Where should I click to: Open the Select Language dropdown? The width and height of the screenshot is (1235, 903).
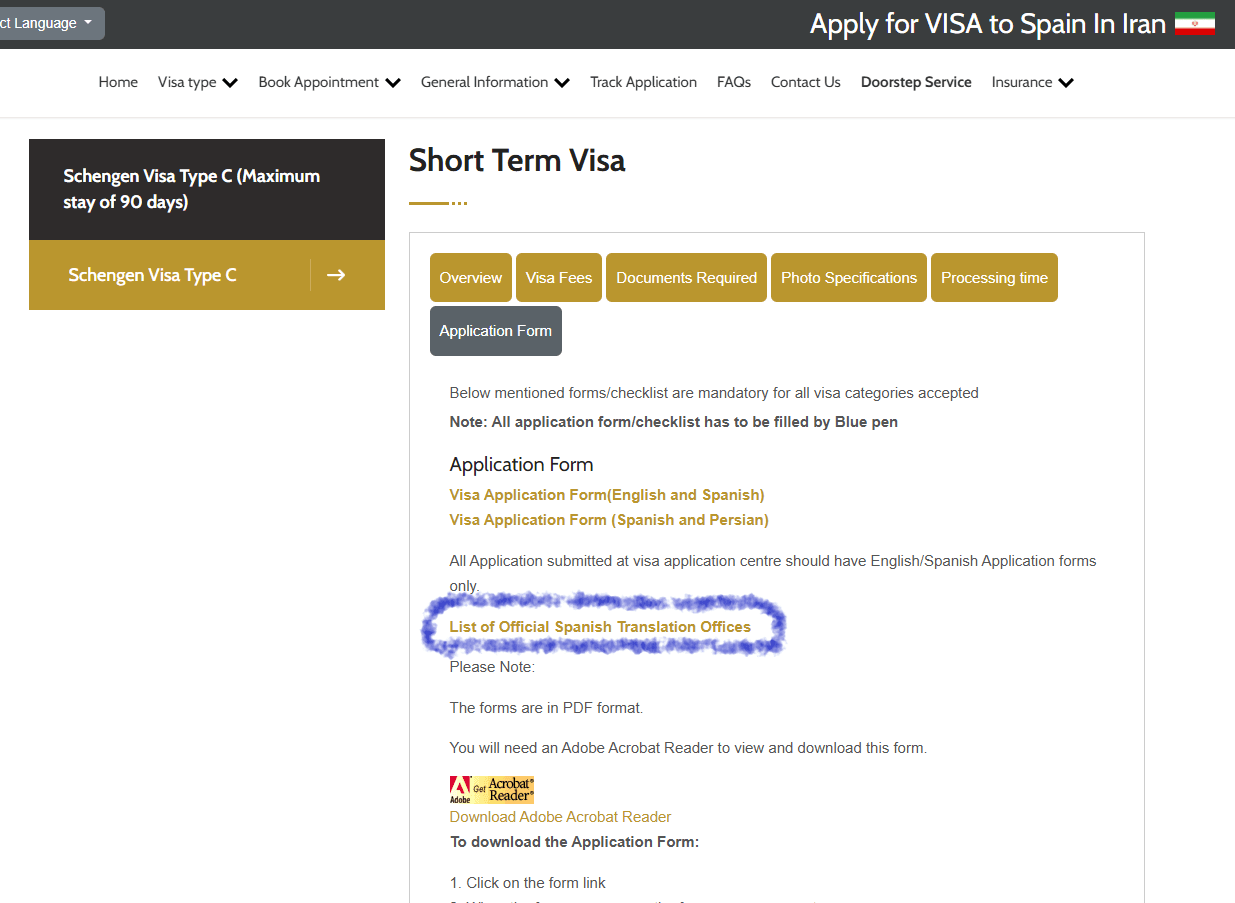pyautogui.click(x=48, y=23)
